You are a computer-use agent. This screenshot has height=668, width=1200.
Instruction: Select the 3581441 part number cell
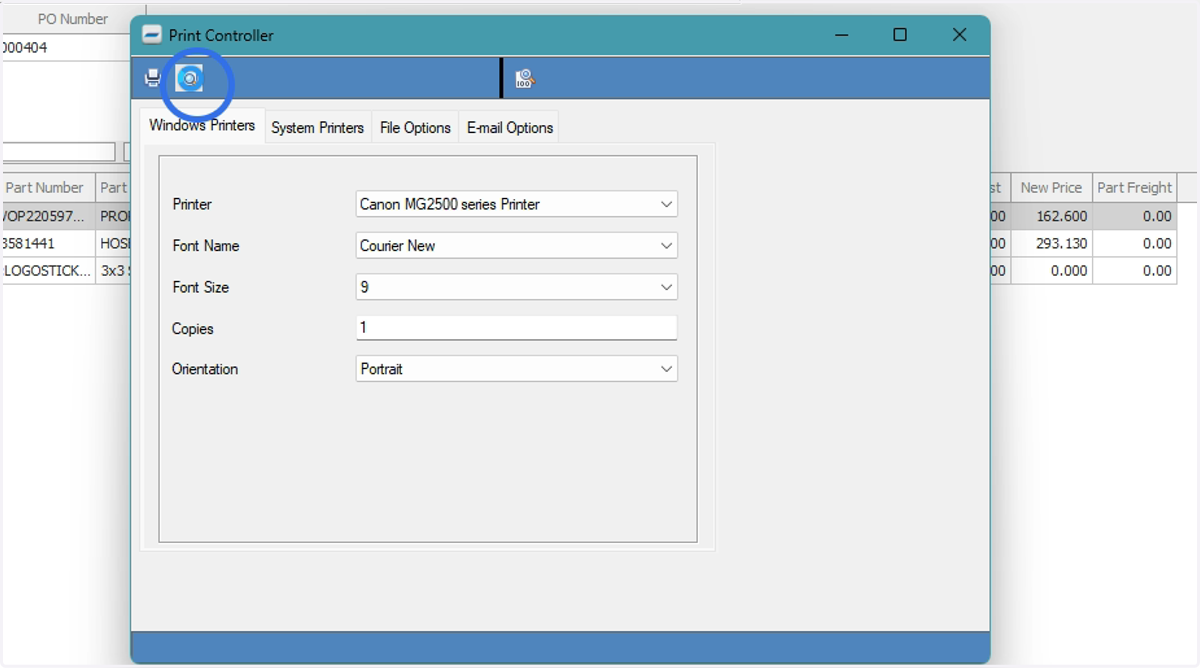pyautogui.click(x=47, y=243)
